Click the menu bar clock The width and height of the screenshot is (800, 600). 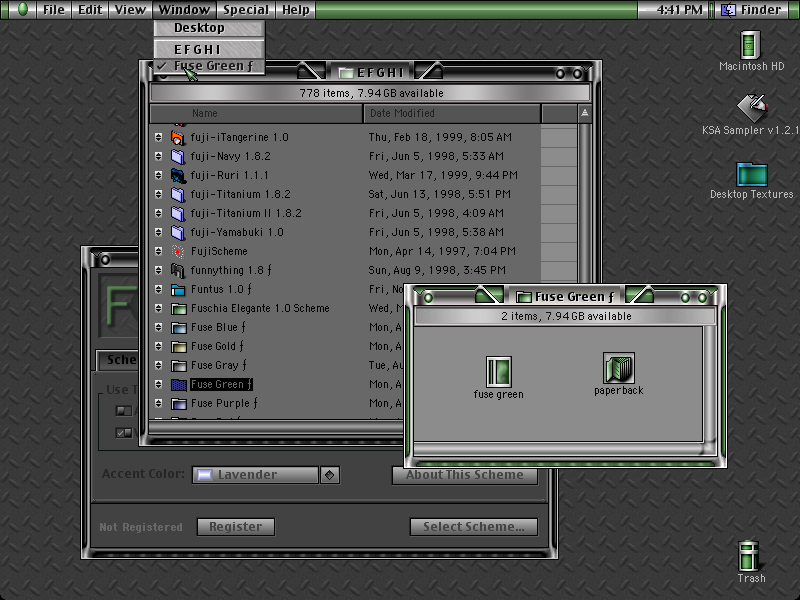pyautogui.click(x=679, y=10)
